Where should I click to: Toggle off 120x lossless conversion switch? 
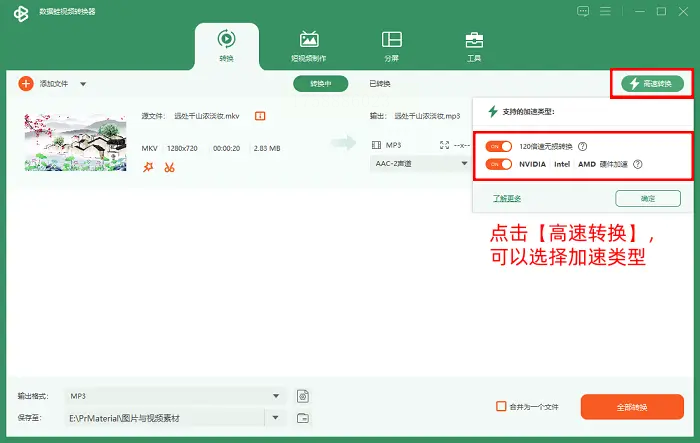(499, 146)
